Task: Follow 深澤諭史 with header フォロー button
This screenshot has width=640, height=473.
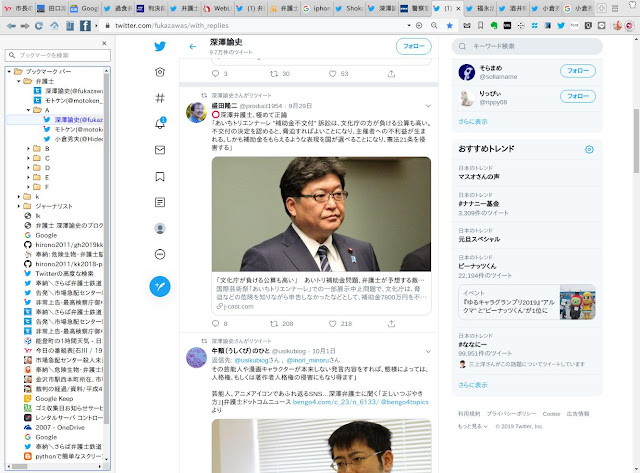Action: pos(413,47)
